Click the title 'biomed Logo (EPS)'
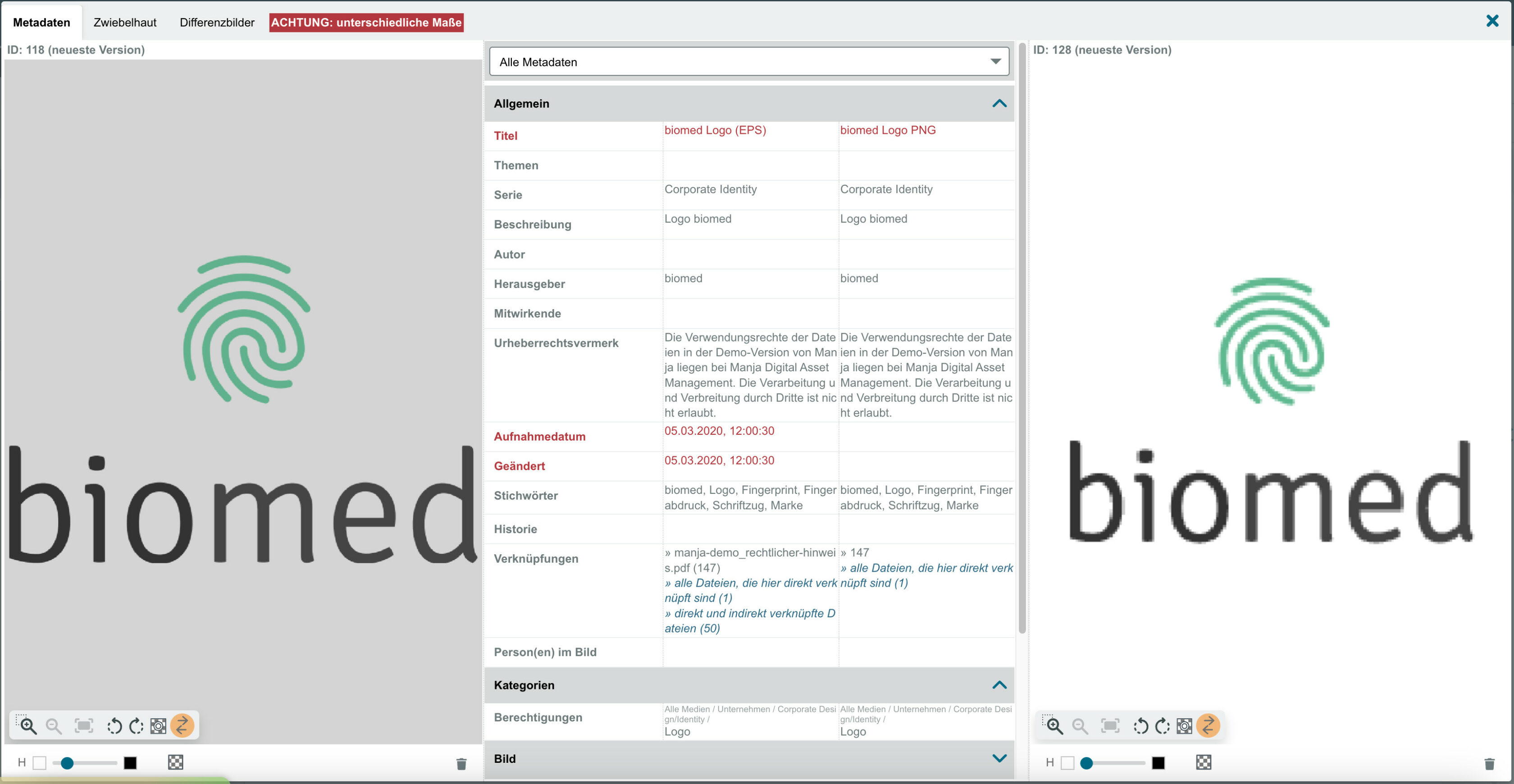Screen dimensions: 1514x784 point(715,130)
